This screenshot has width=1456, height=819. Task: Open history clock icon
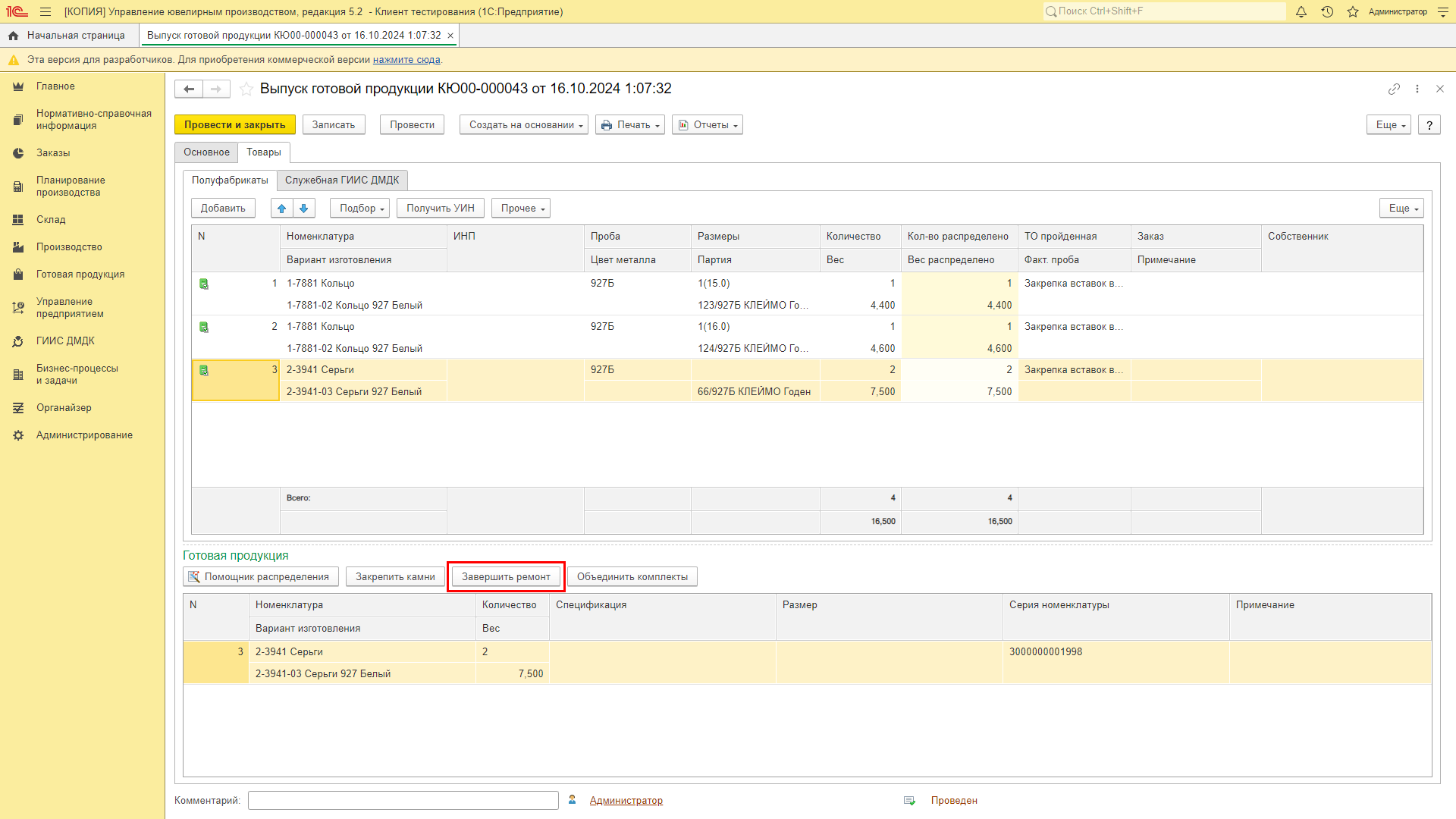point(1327,11)
